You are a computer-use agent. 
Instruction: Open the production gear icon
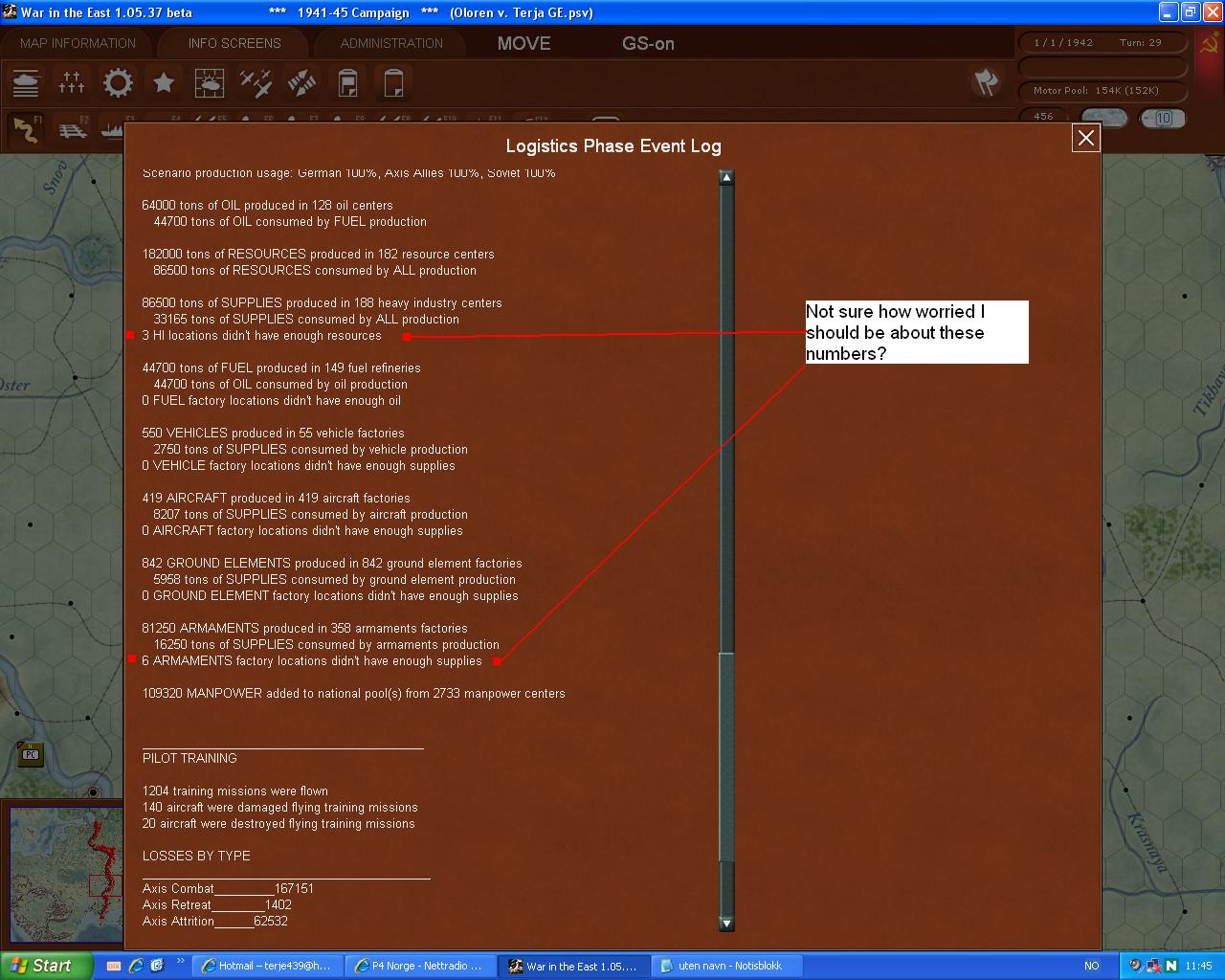coord(118,83)
